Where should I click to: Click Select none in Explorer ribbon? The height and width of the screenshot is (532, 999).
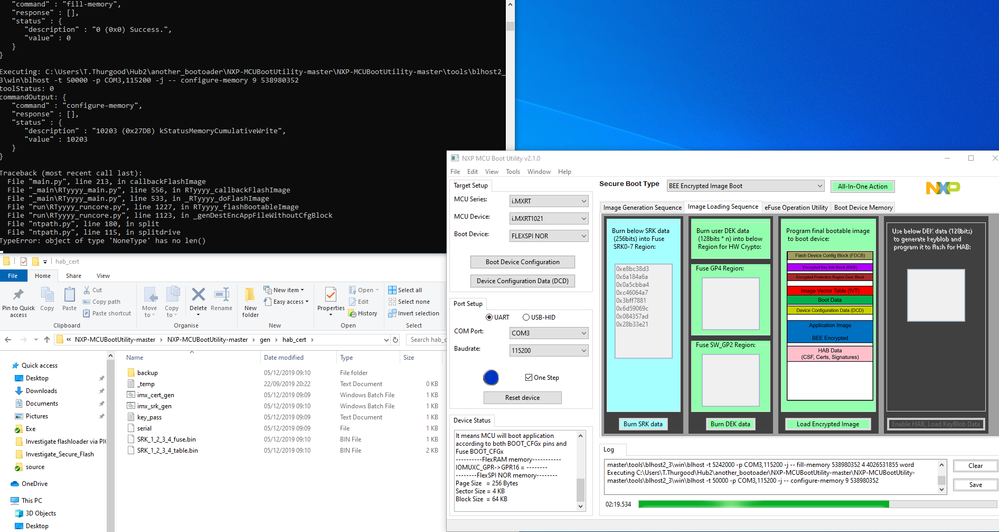tap(408, 301)
